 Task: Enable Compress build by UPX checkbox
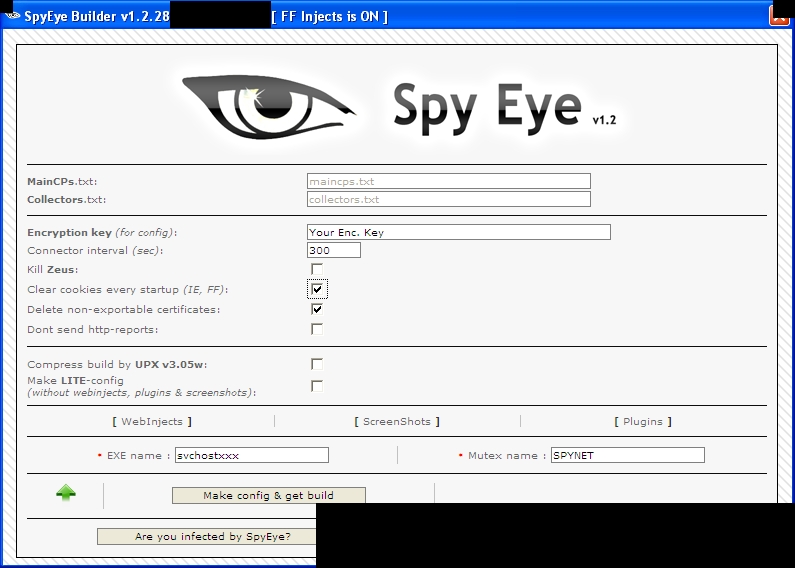(x=317, y=364)
